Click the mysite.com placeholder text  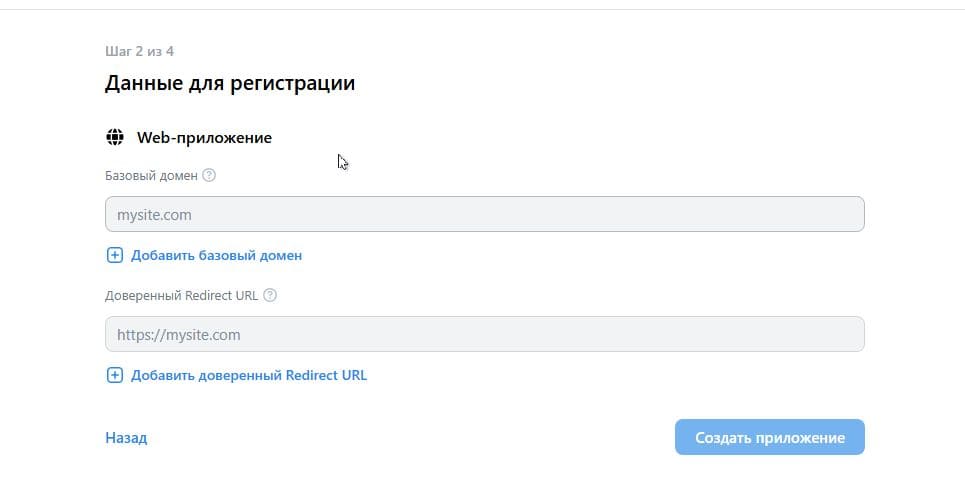(154, 214)
